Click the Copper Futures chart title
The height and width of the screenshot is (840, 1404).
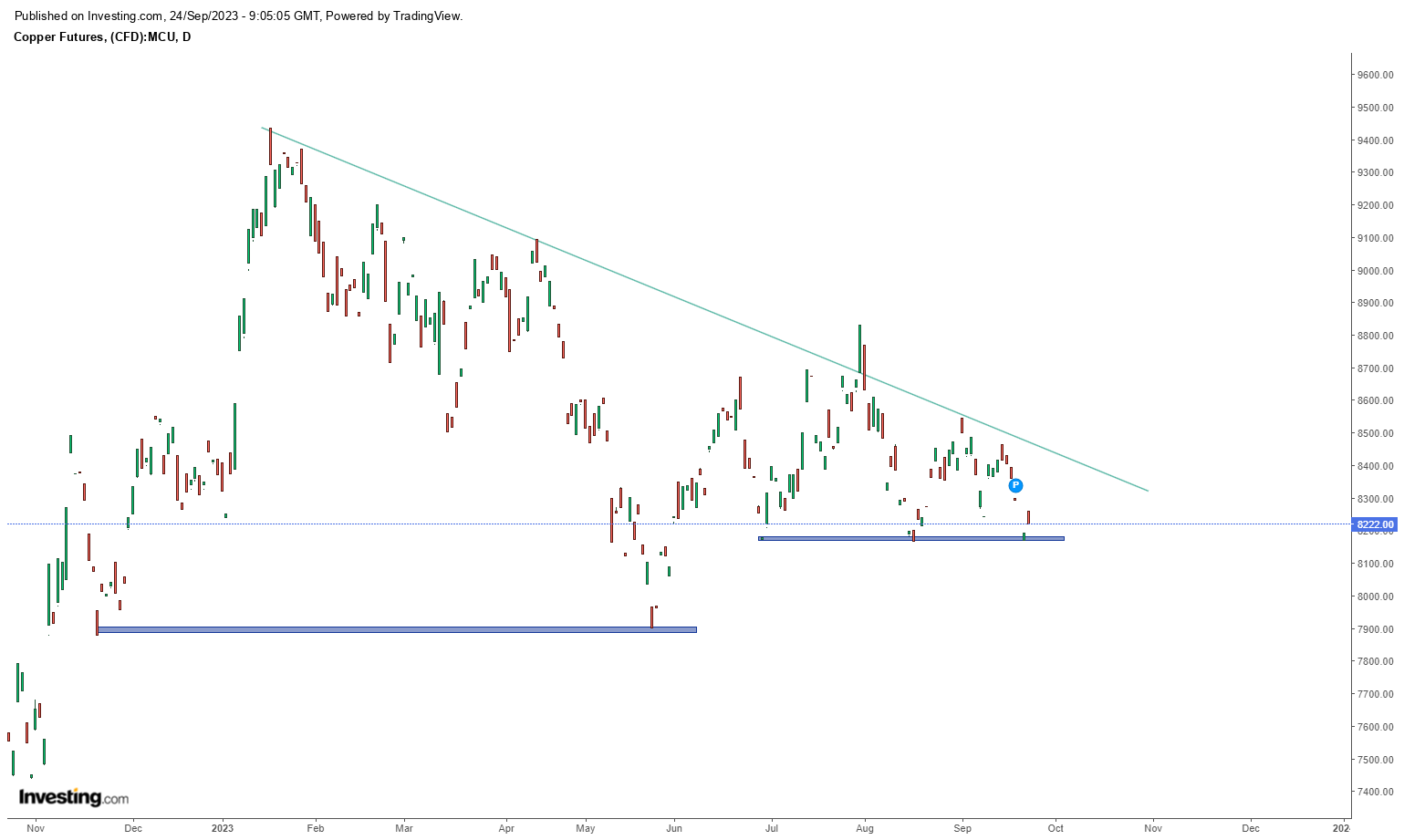(102, 36)
